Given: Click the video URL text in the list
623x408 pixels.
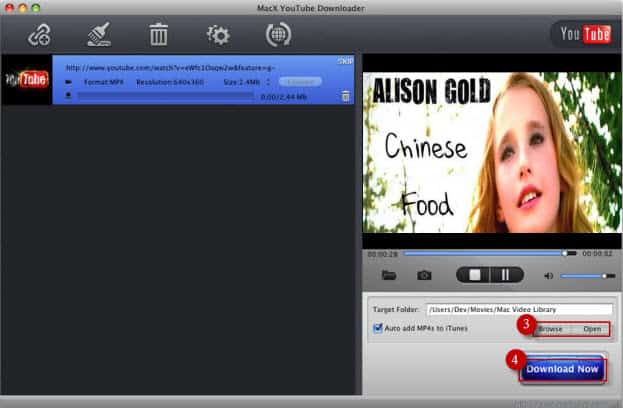Looking at the screenshot, I should 170,68.
